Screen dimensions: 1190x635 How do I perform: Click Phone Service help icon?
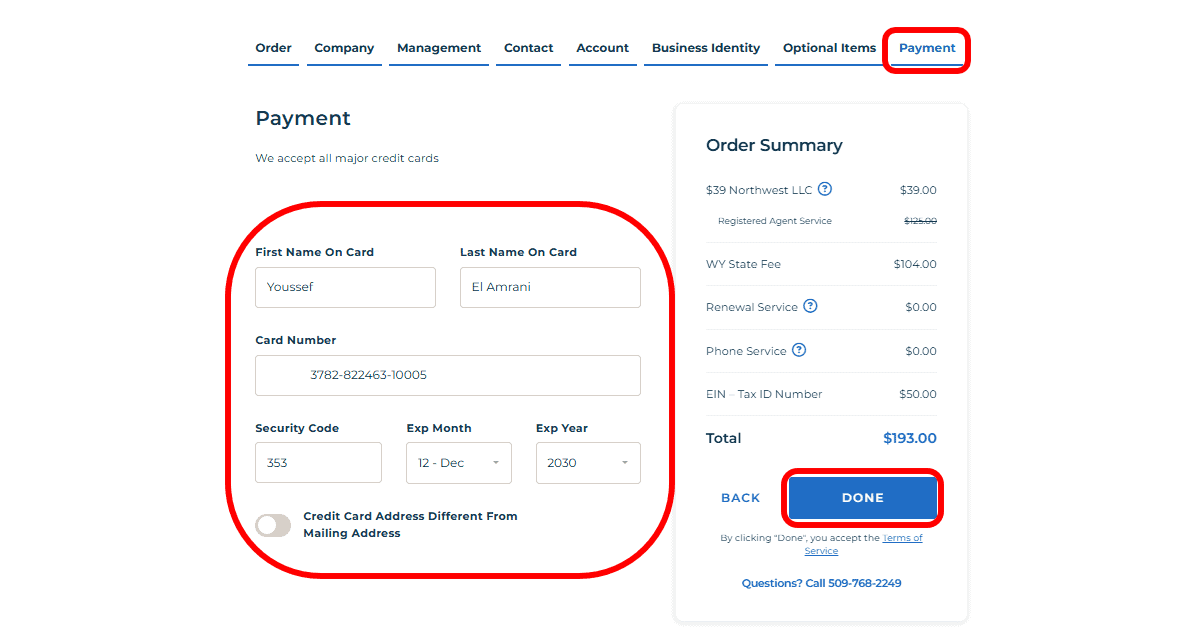(x=799, y=350)
